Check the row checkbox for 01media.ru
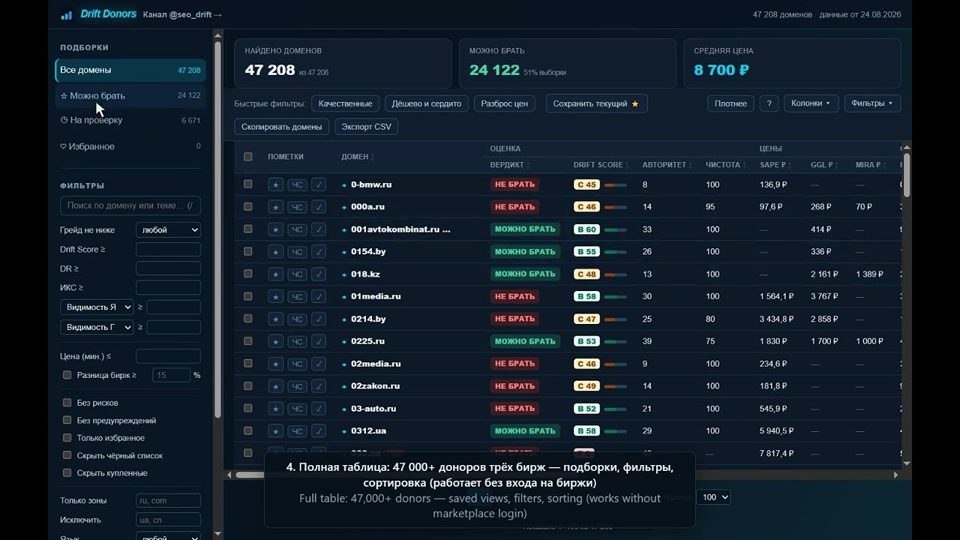Screen dimensions: 960x540 click(x=248, y=296)
